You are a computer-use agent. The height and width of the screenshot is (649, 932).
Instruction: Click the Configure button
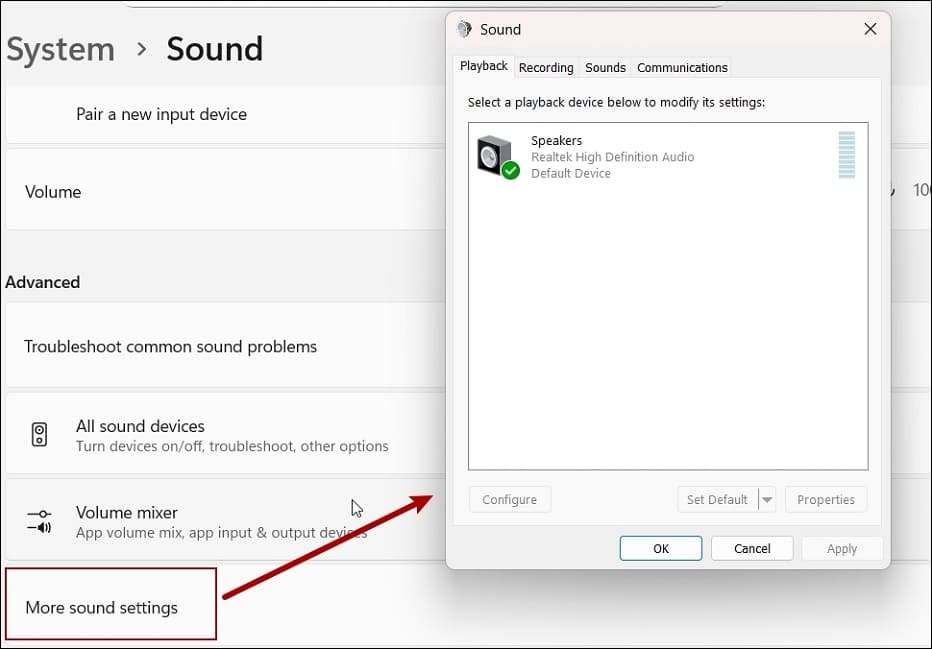click(510, 499)
